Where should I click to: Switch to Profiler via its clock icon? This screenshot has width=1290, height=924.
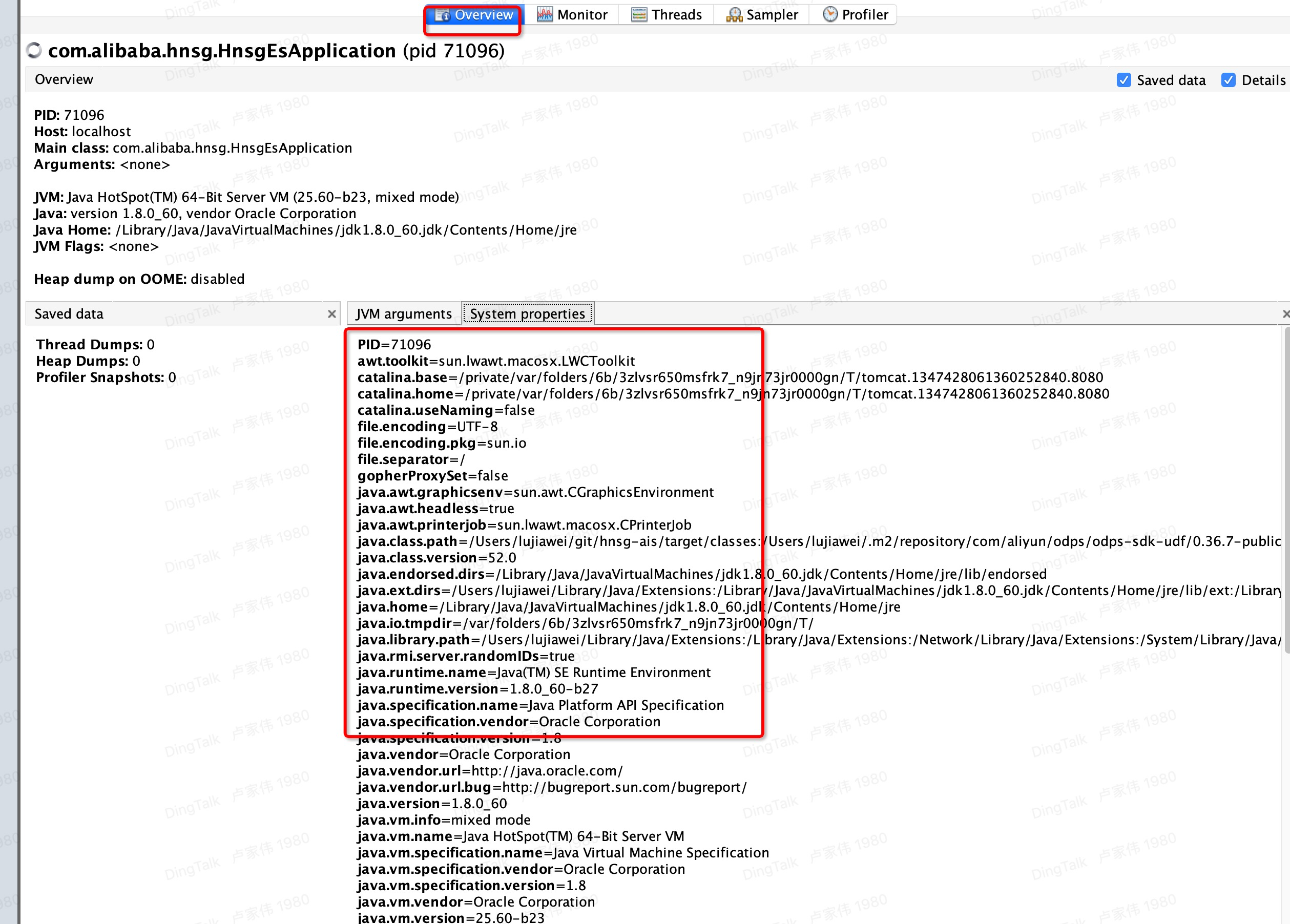(830, 15)
